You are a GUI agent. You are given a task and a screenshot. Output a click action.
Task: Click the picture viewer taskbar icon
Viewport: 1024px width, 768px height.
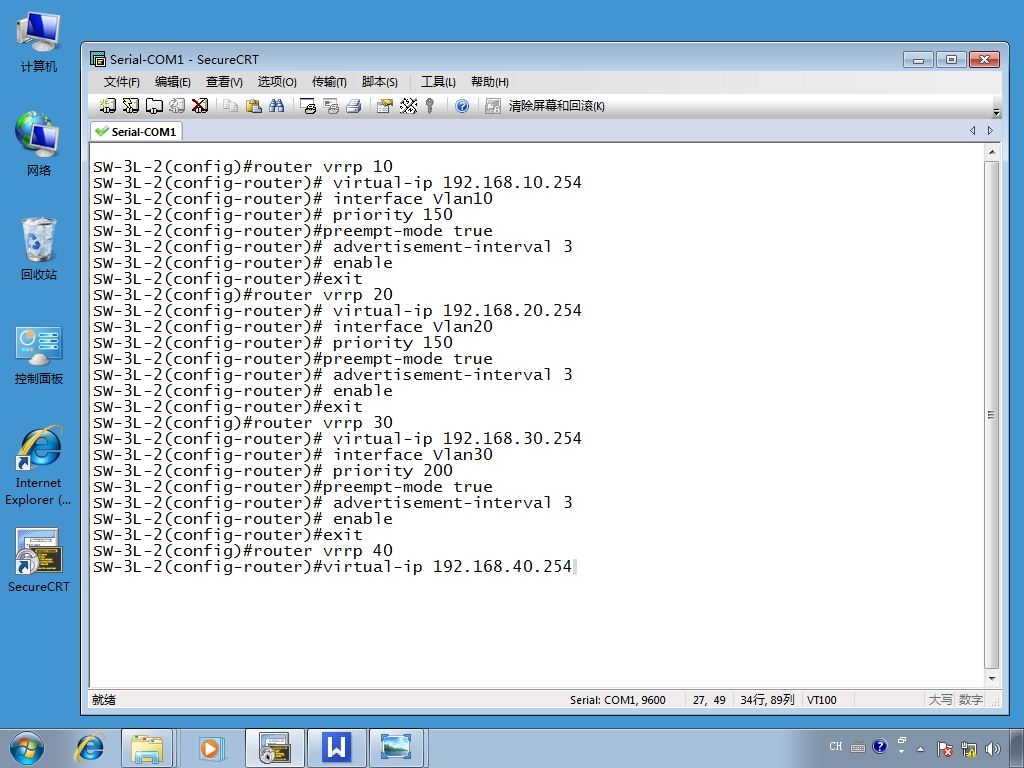pyautogui.click(x=396, y=748)
